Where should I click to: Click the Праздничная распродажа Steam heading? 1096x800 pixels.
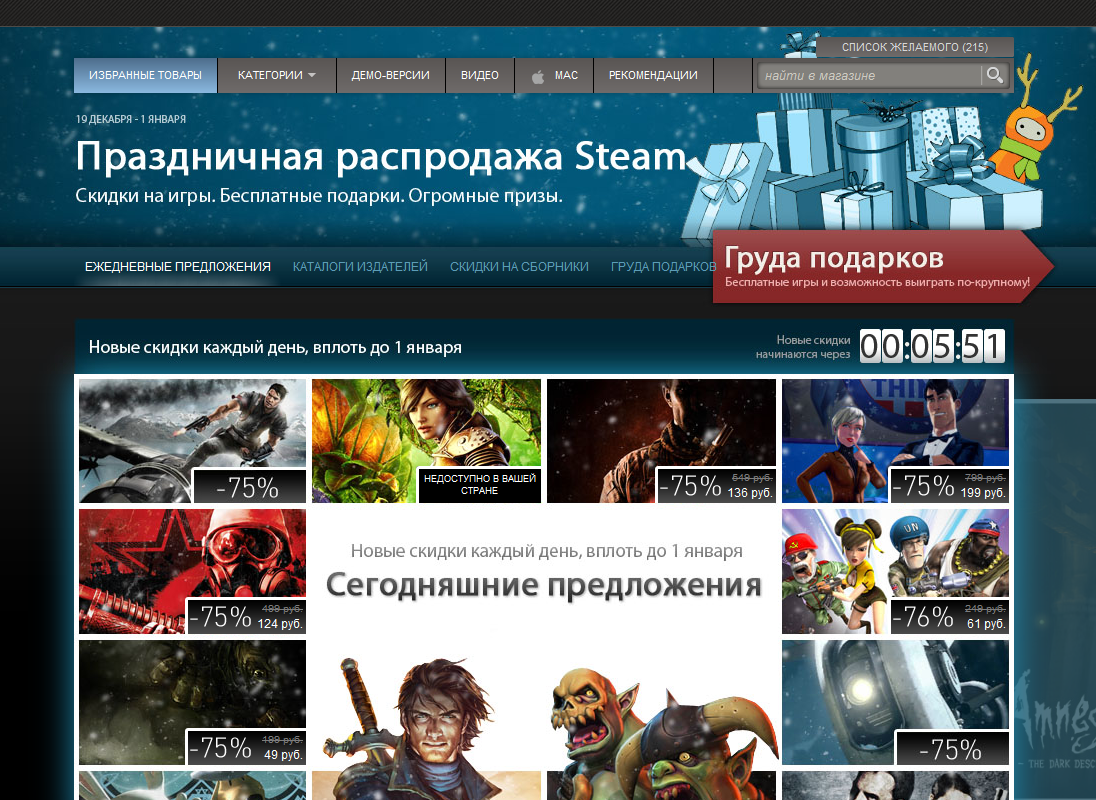[x=382, y=157]
